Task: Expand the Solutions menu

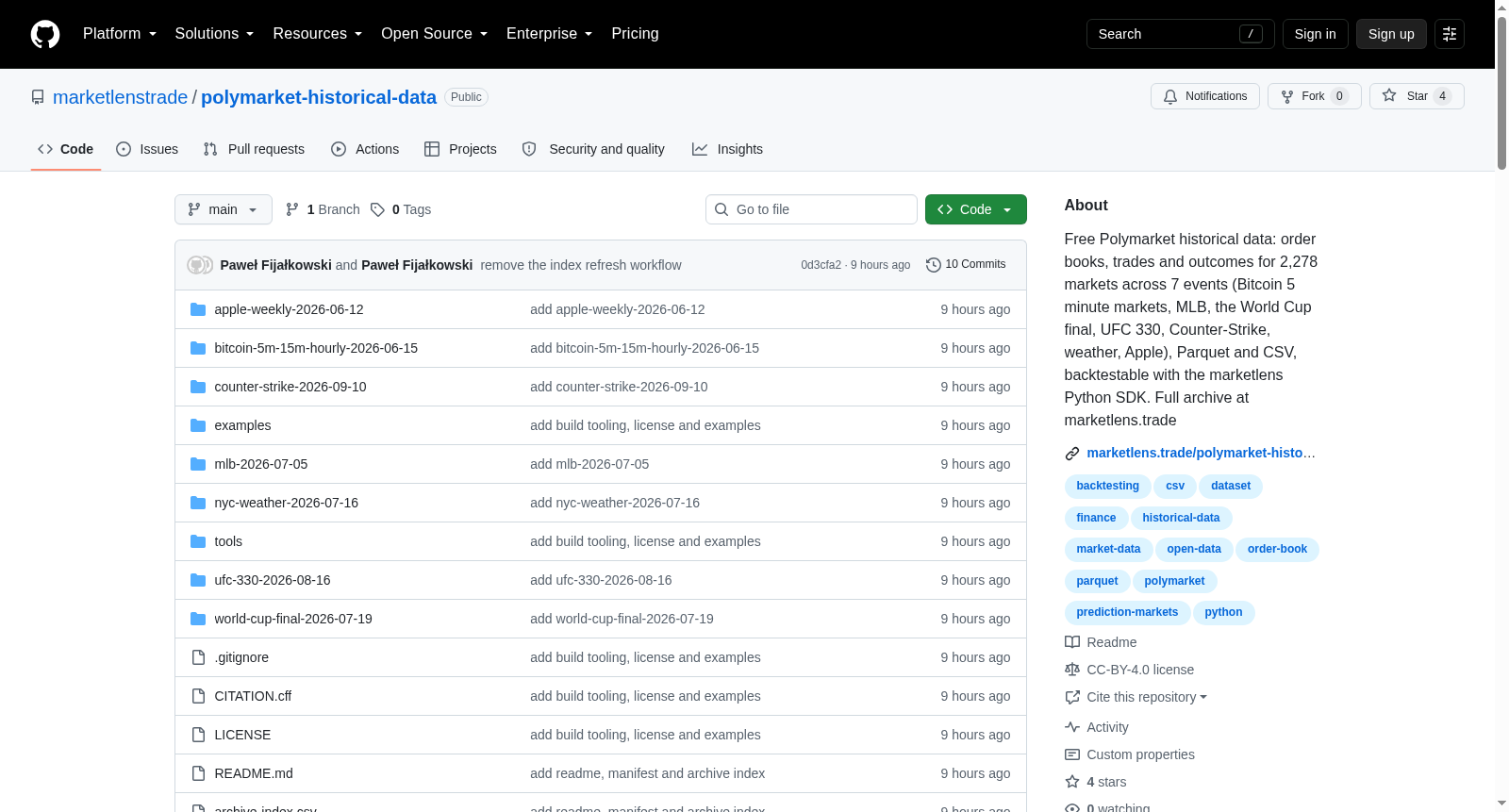Action: (214, 34)
